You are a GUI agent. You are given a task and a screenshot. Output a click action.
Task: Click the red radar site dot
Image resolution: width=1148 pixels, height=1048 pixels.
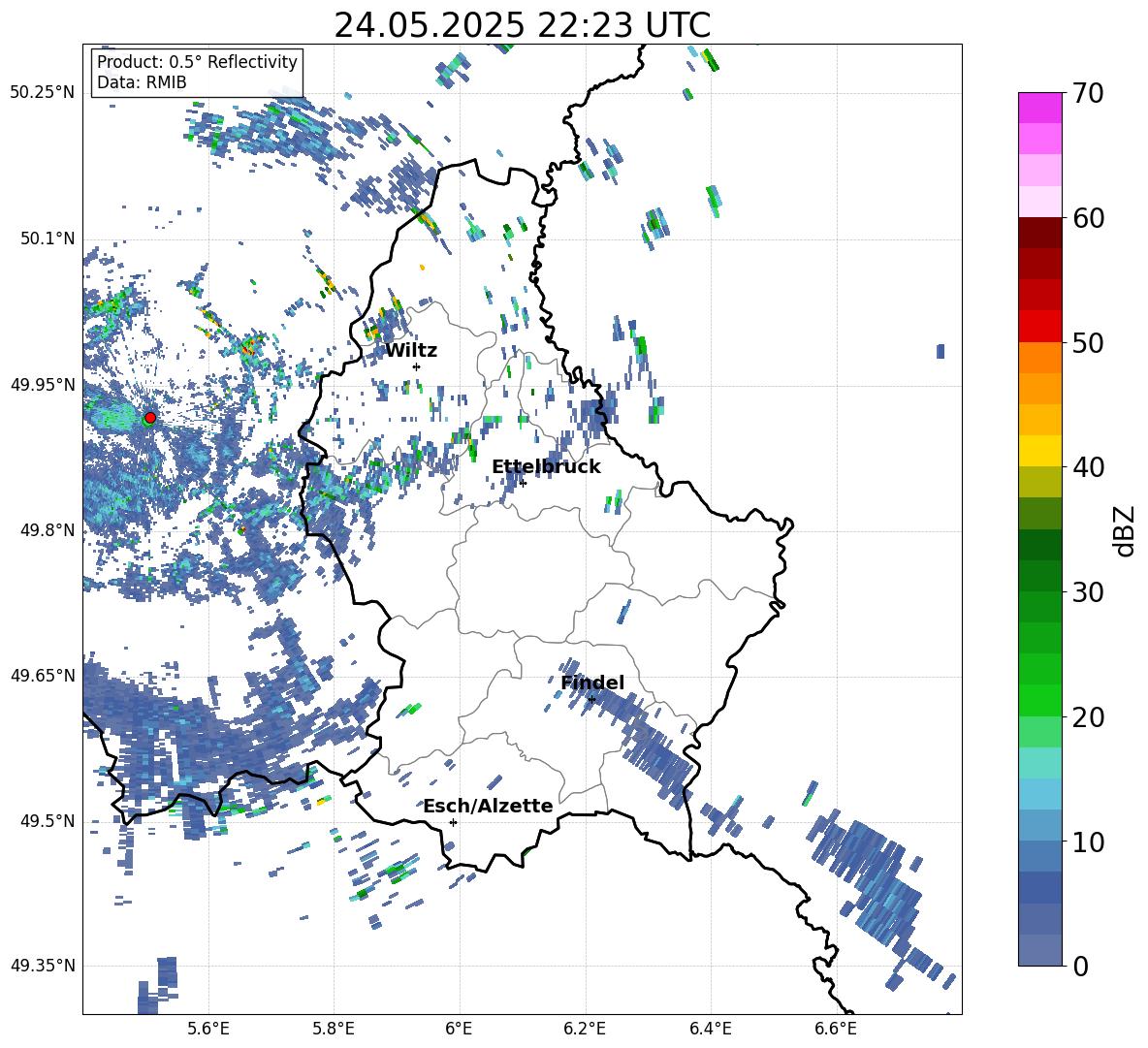pyautogui.click(x=150, y=417)
